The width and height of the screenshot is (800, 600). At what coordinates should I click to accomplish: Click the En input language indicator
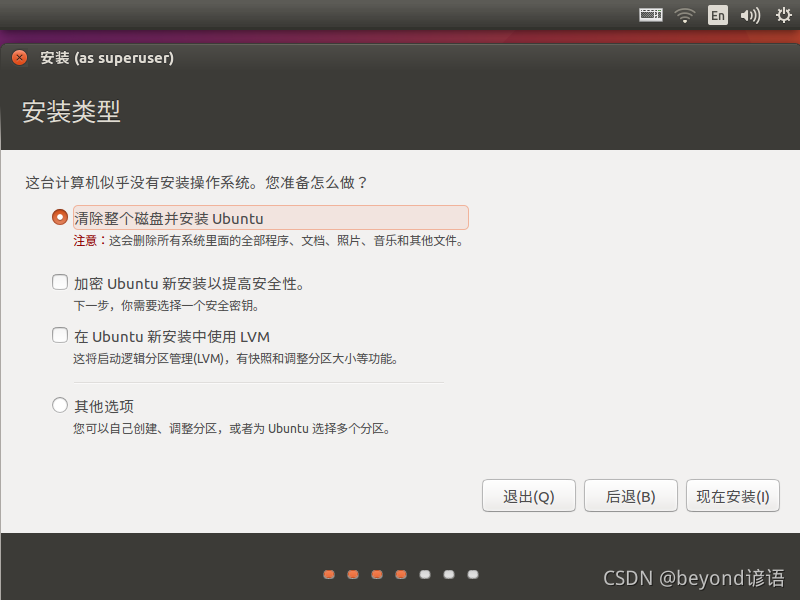718,15
